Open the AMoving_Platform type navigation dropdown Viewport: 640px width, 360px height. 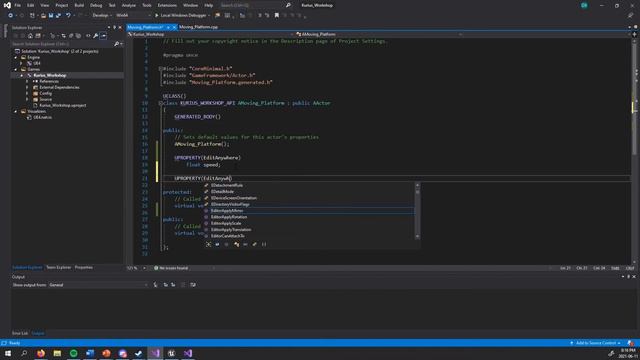[x=380, y=34]
